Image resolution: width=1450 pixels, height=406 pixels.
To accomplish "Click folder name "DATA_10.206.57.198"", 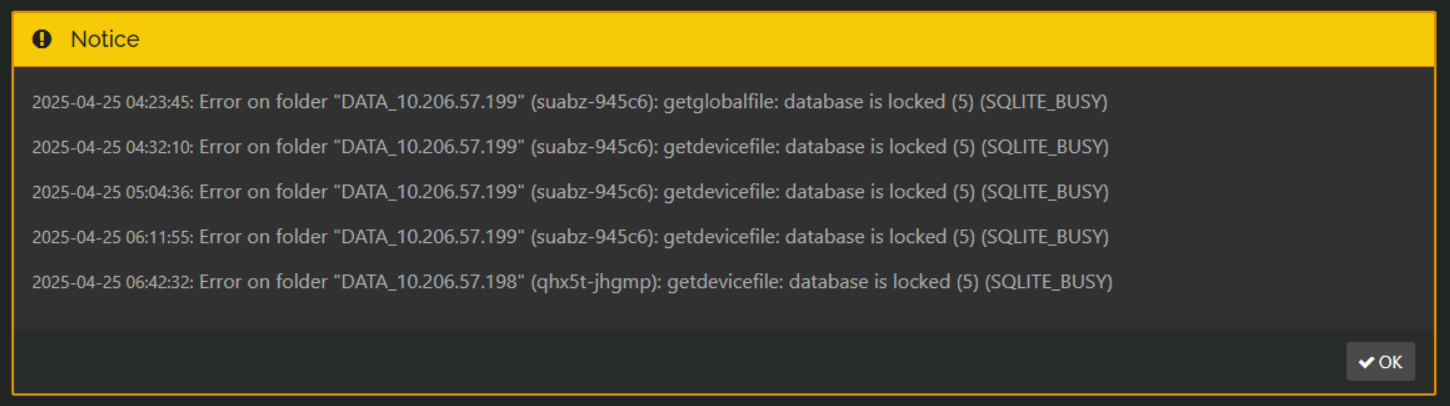I will point(431,282).
